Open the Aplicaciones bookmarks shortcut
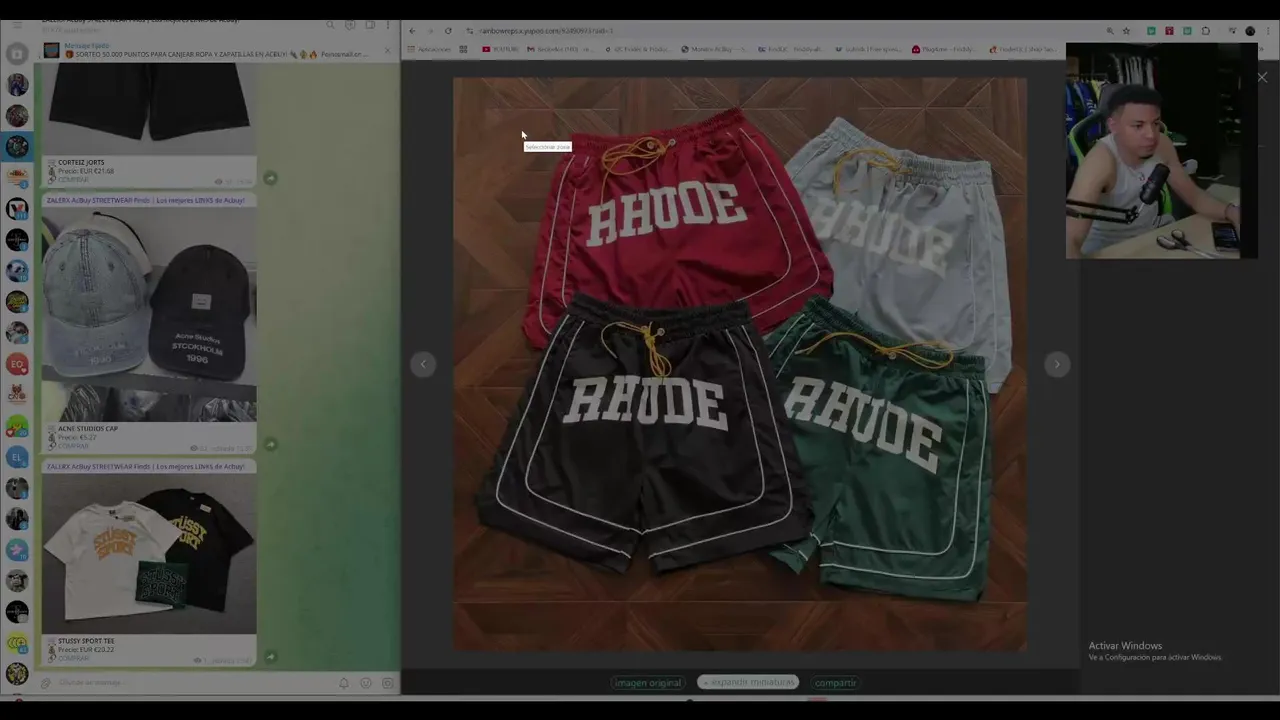 click(x=429, y=48)
